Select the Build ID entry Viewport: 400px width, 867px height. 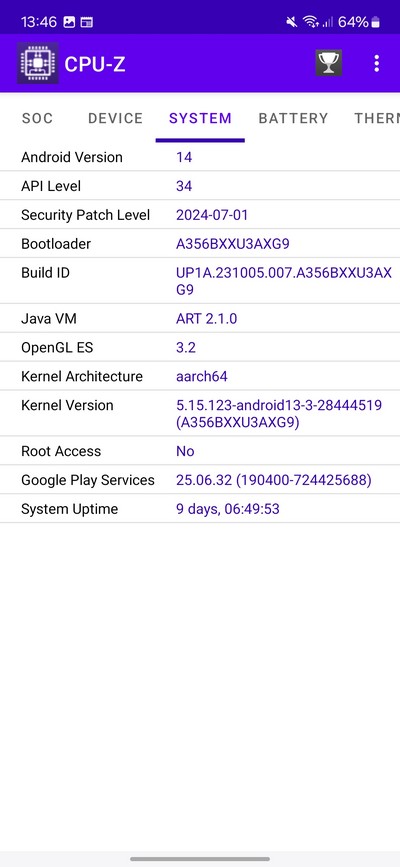(x=200, y=280)
